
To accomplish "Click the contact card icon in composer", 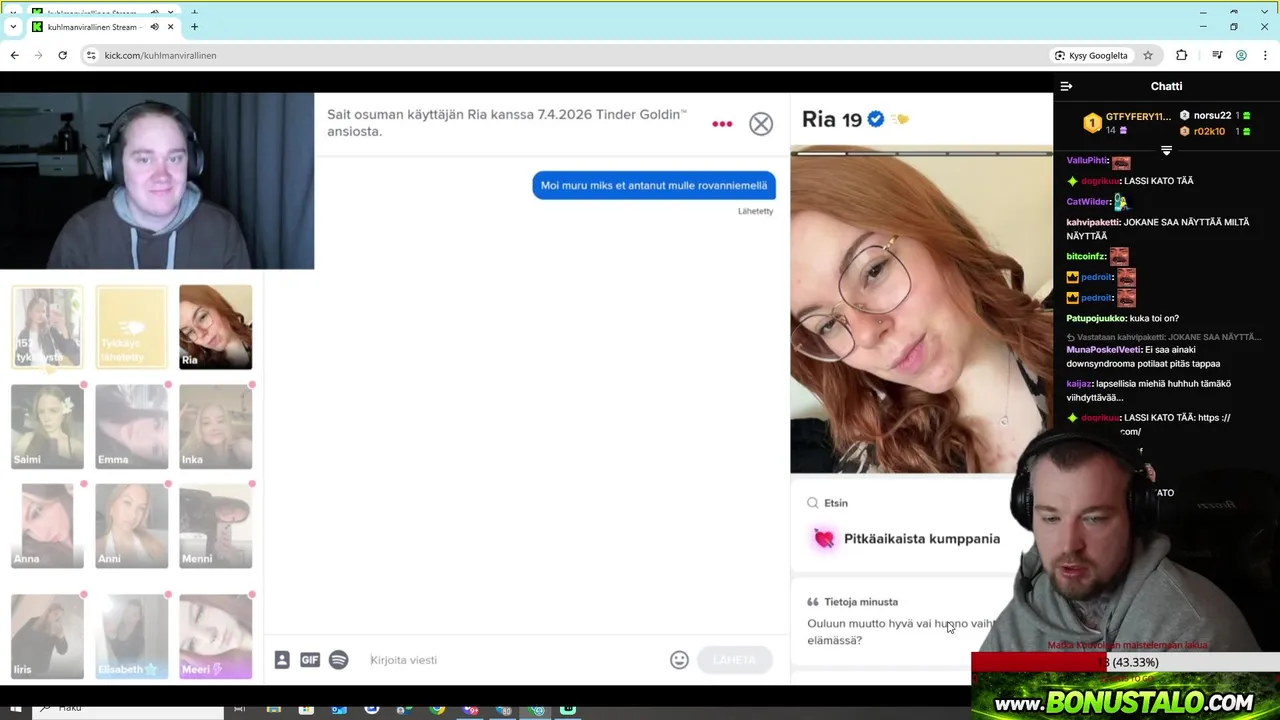I will pos(282,660).
